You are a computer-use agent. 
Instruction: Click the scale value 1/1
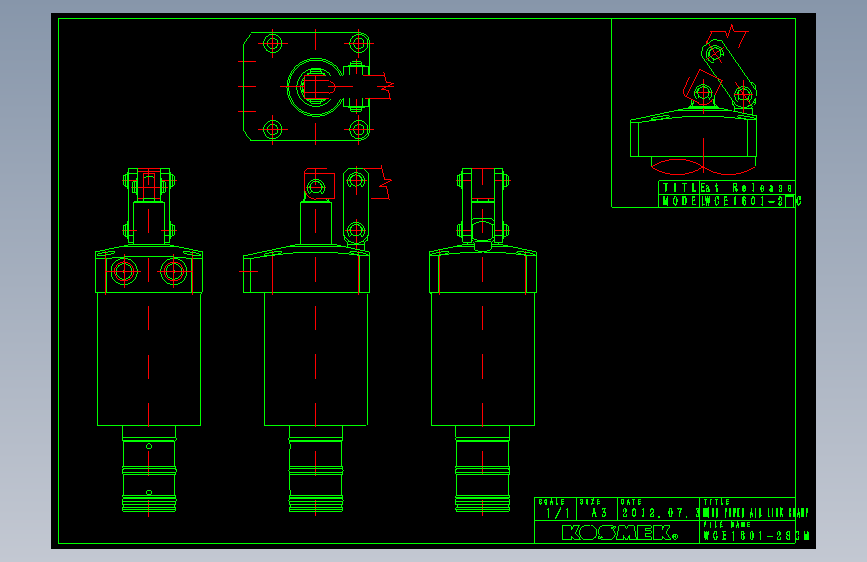coord(557,513)
